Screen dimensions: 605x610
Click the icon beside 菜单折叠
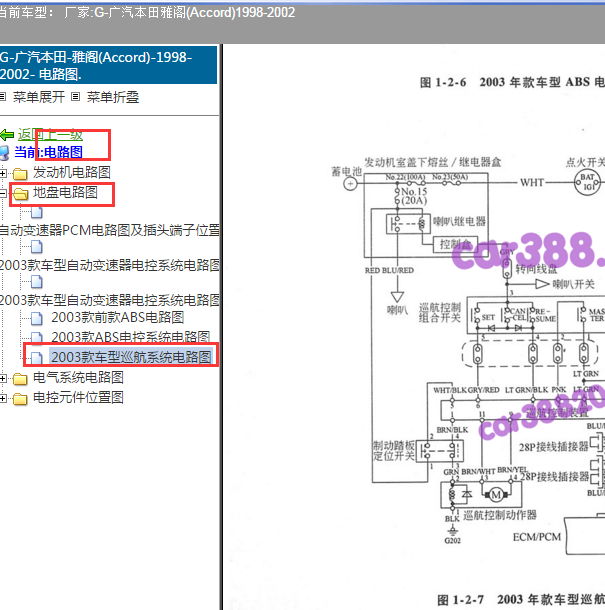(75, 97)
